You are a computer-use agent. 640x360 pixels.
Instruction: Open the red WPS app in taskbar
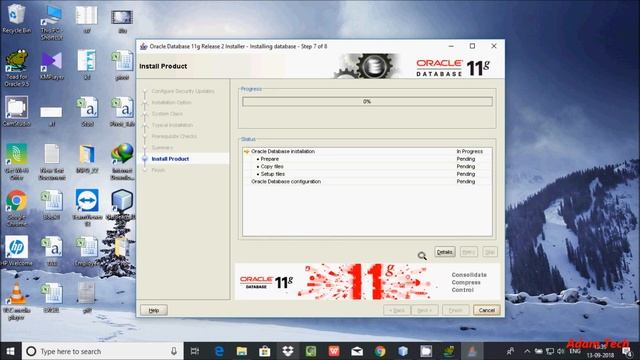(334, 351)
